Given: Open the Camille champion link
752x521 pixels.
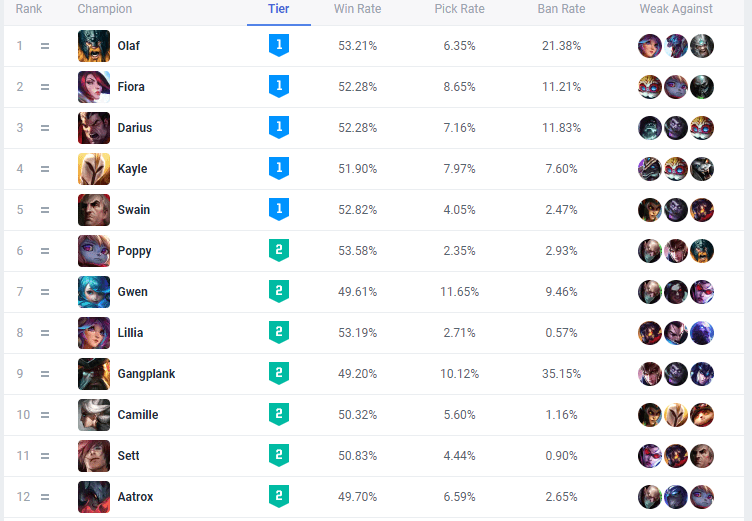Looking at the screenshot, I should click(x=137, y=415).
